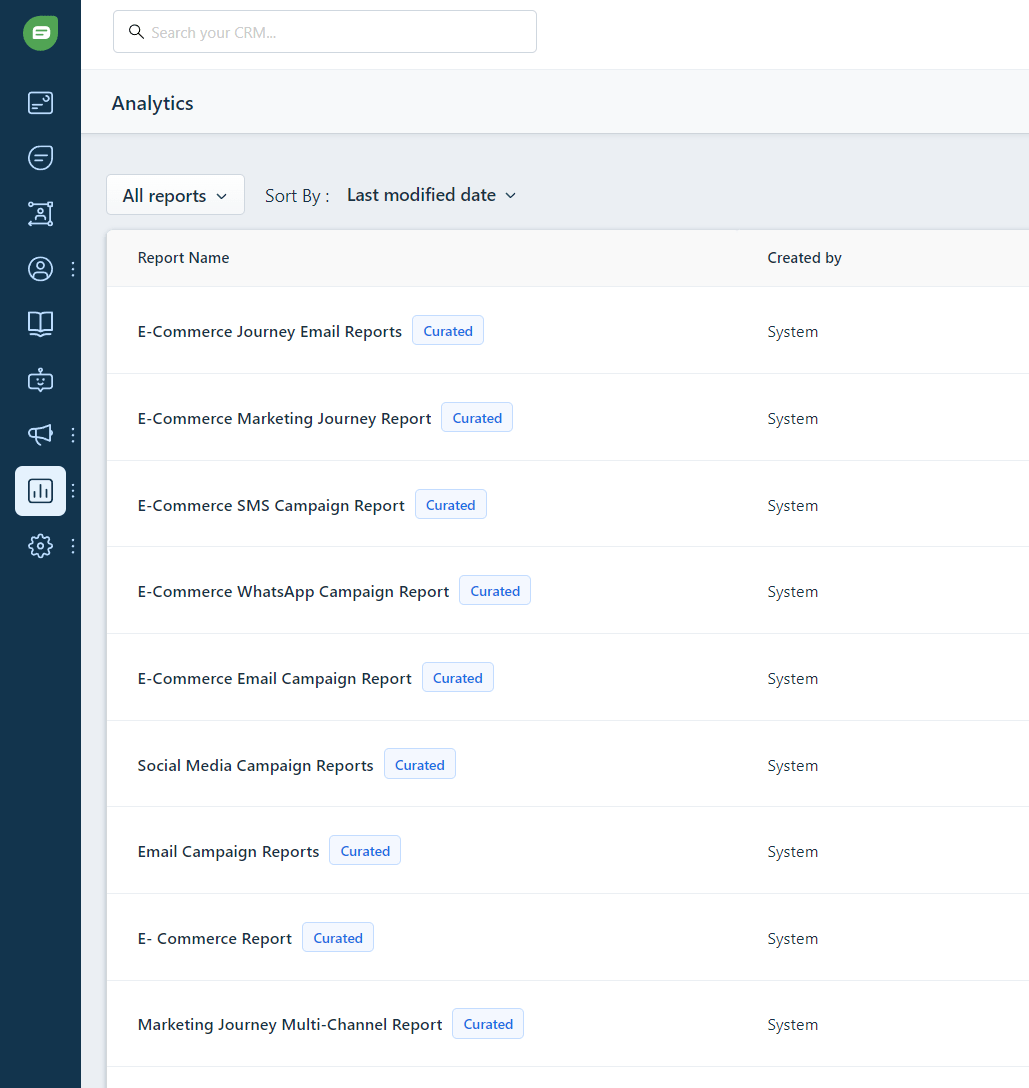Open Marketing Journey Multi-Channel Report
The width and height of the screenshot is (1029, 1088).
289,1025
